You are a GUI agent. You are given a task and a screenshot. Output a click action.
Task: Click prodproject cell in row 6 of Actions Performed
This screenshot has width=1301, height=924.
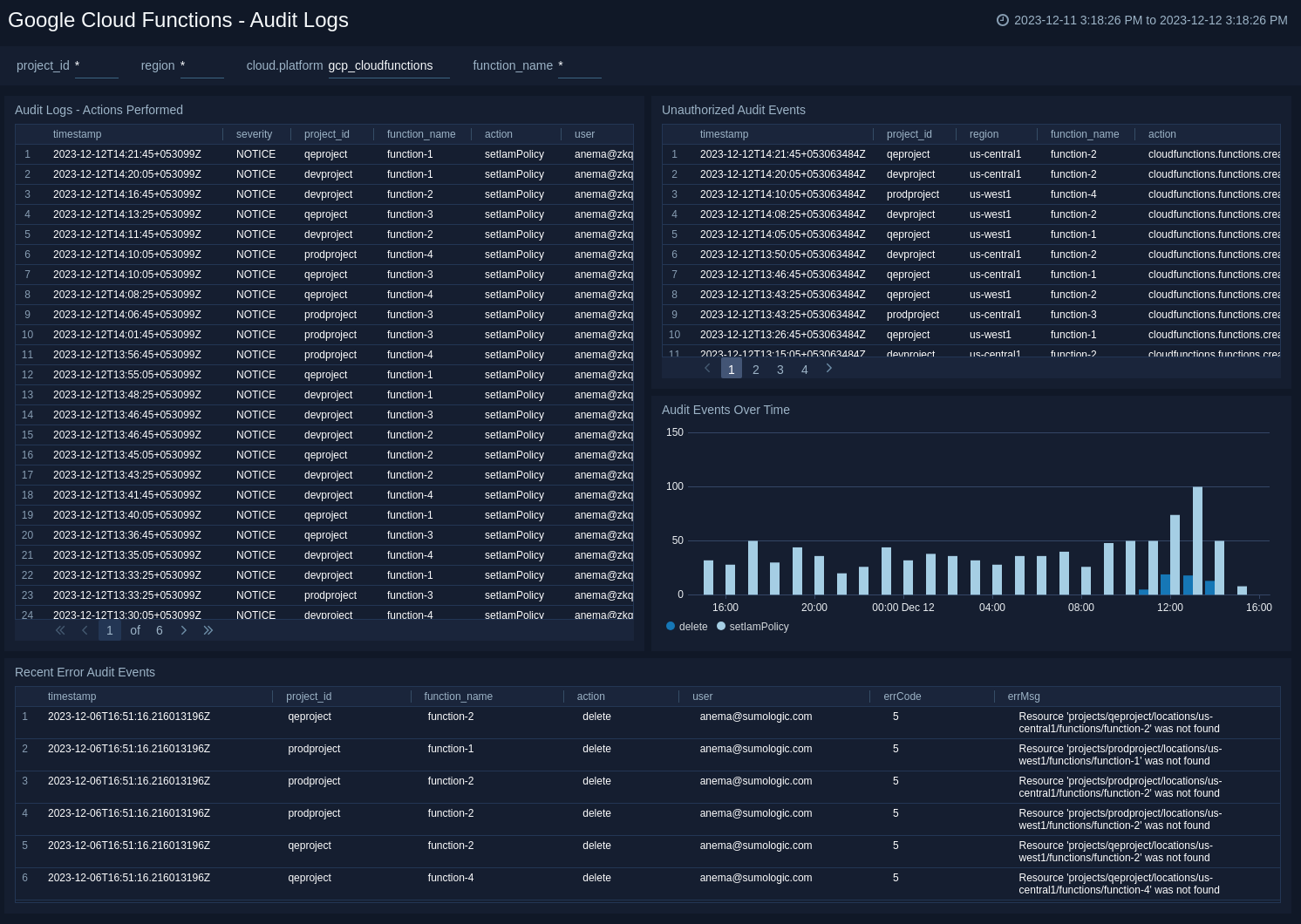coord(330,255)
